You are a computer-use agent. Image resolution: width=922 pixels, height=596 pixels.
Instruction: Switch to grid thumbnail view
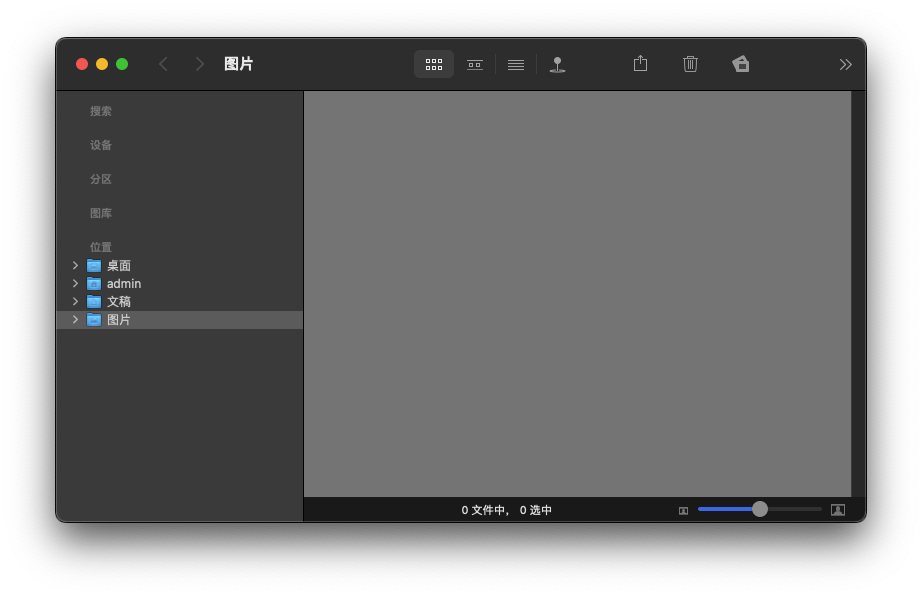[x=434, y=64]
